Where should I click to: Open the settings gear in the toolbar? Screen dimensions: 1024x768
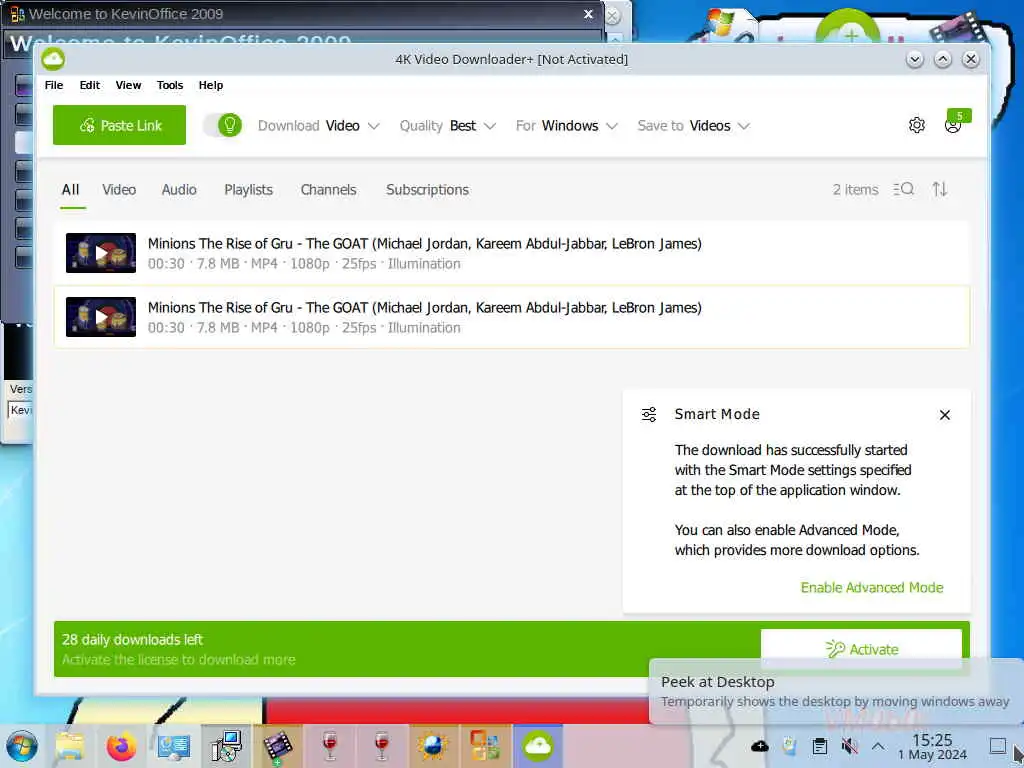(x=916, y=125)
